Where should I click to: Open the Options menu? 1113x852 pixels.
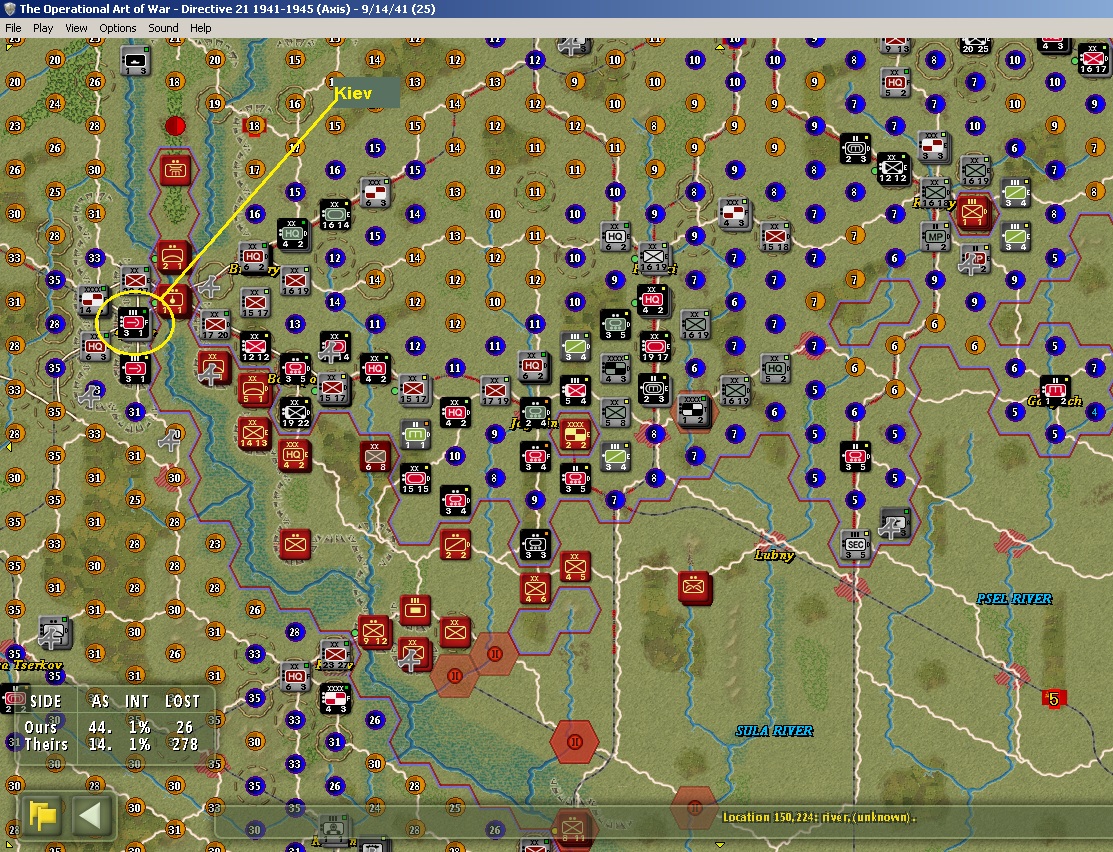click(x=118, y=28)
